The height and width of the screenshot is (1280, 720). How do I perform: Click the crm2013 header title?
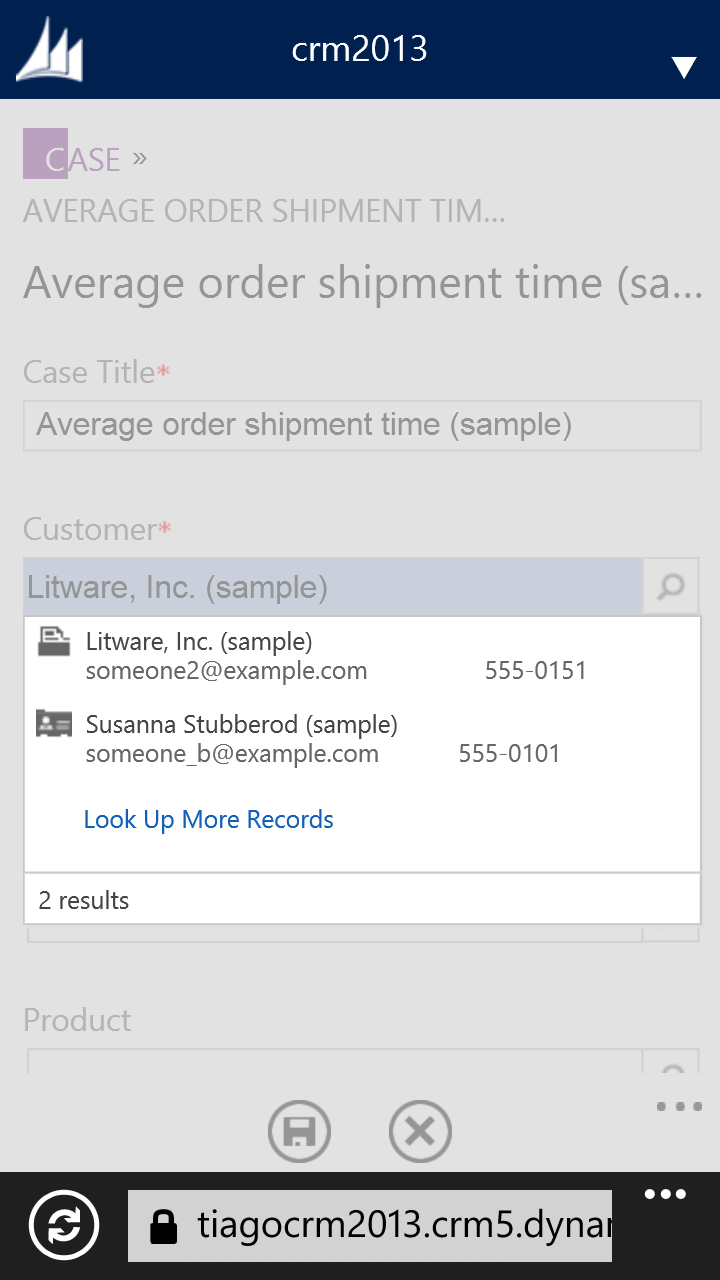tap(360, 49)
